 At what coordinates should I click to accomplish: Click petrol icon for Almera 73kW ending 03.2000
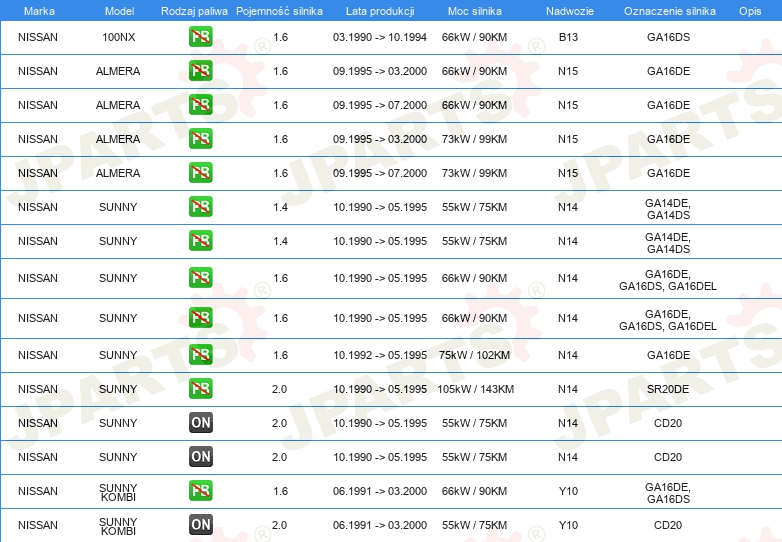pos(200,139)
